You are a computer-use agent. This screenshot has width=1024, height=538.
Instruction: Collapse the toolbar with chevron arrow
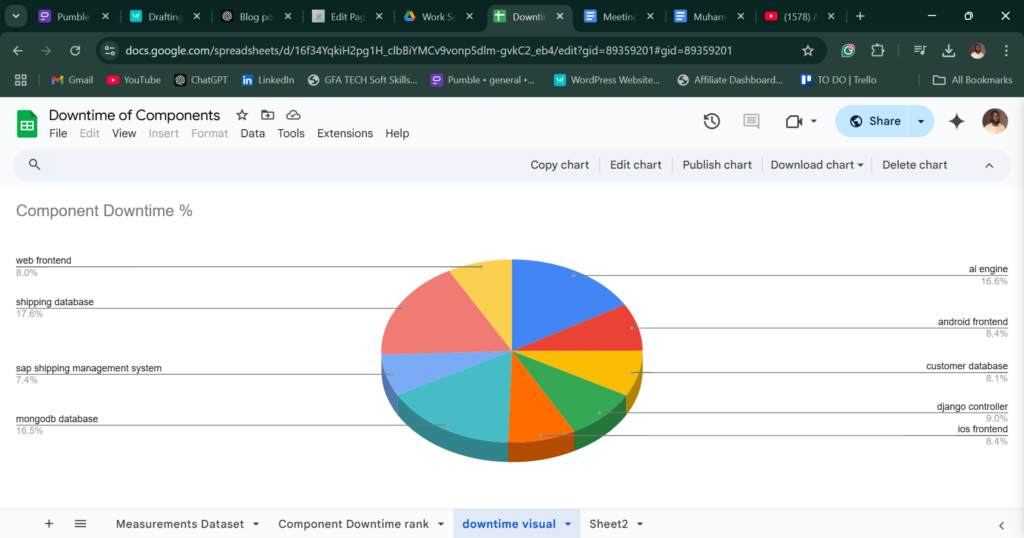point(989,165)
